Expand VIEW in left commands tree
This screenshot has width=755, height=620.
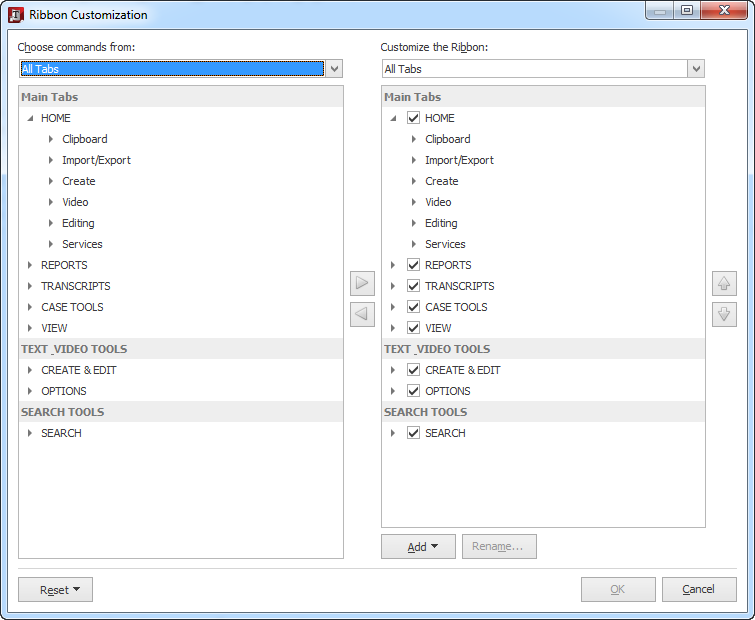(x=30, y=328)
